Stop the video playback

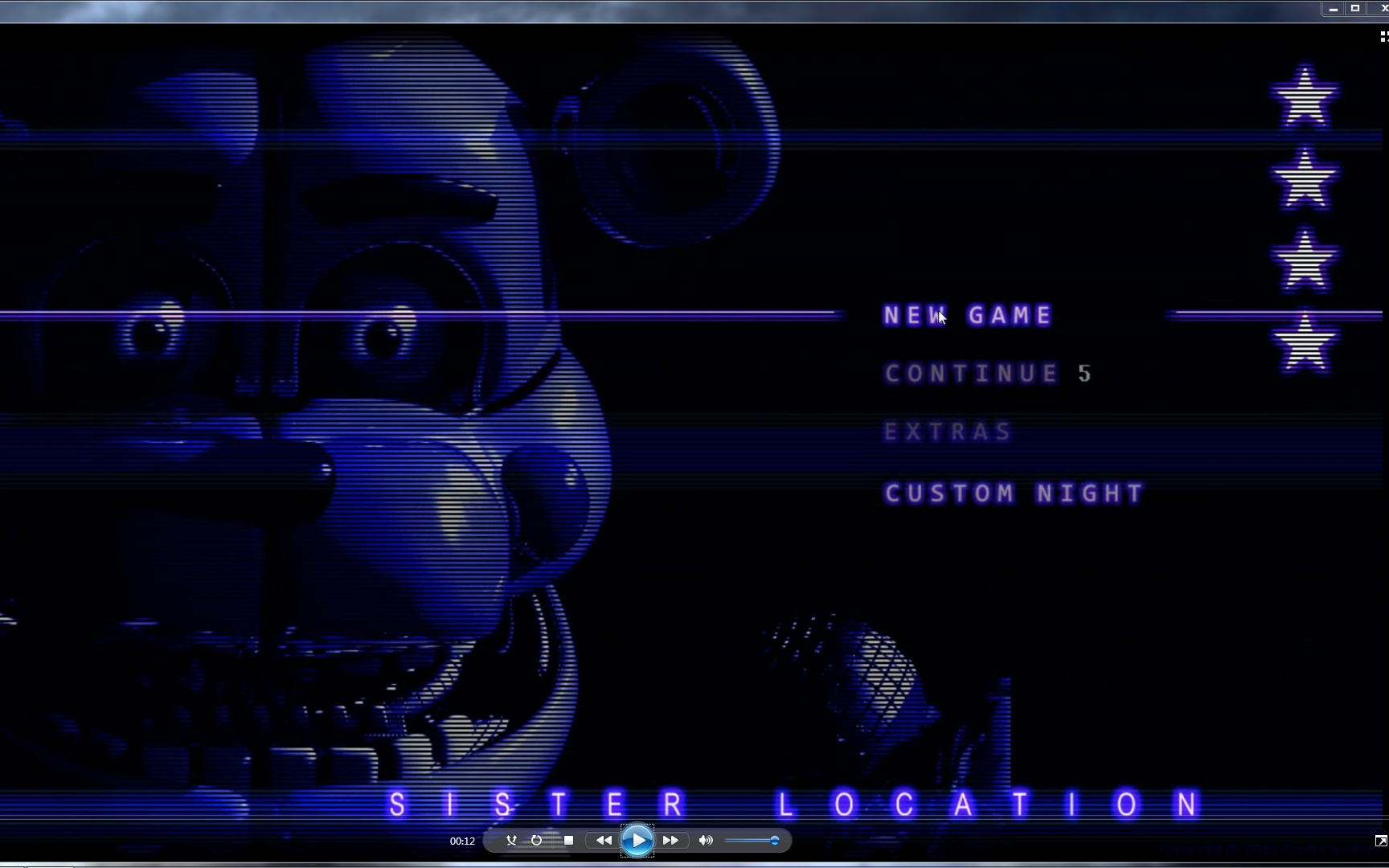click(x=568, y=841)
